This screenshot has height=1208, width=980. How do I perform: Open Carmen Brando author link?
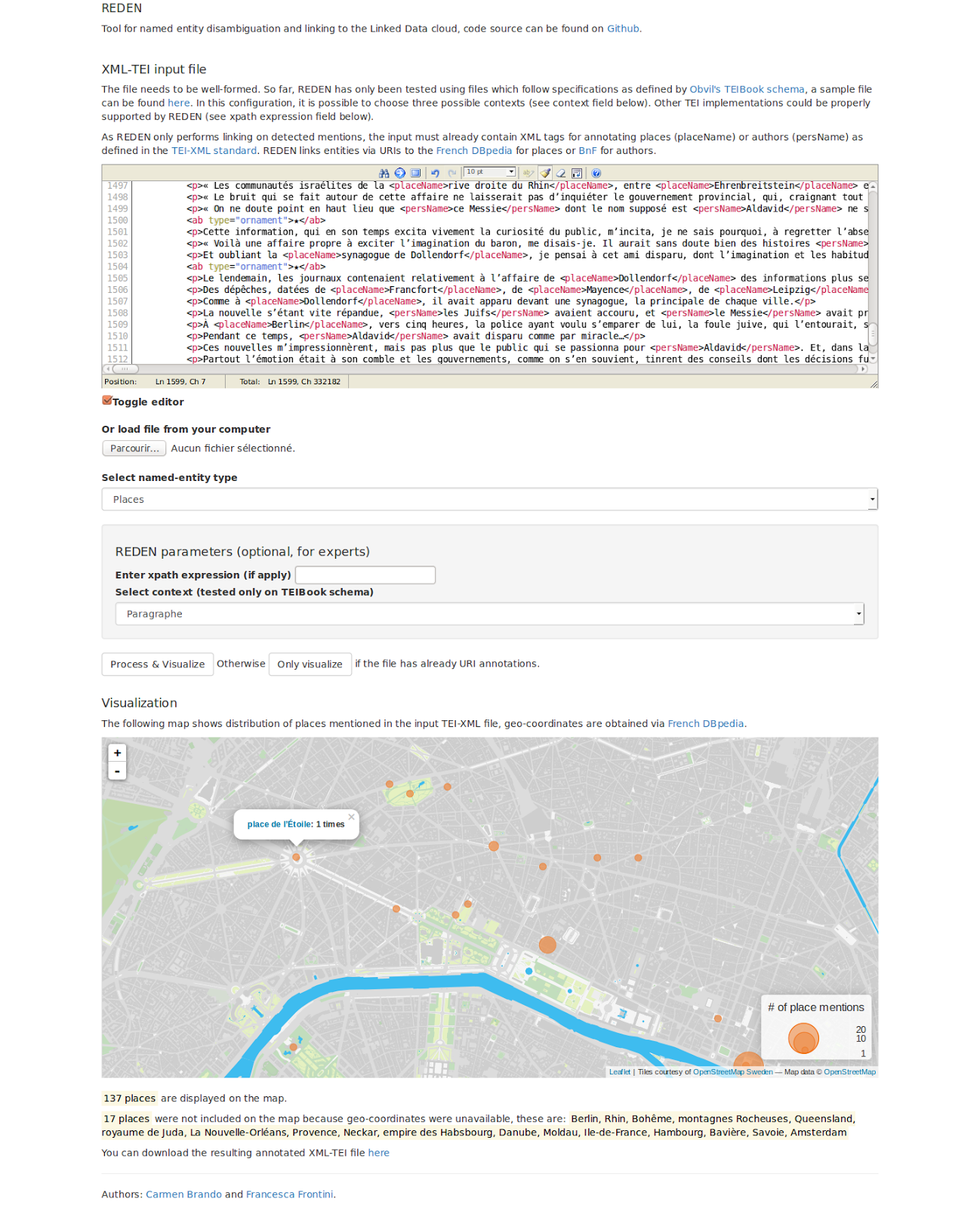coord(183,1194)
